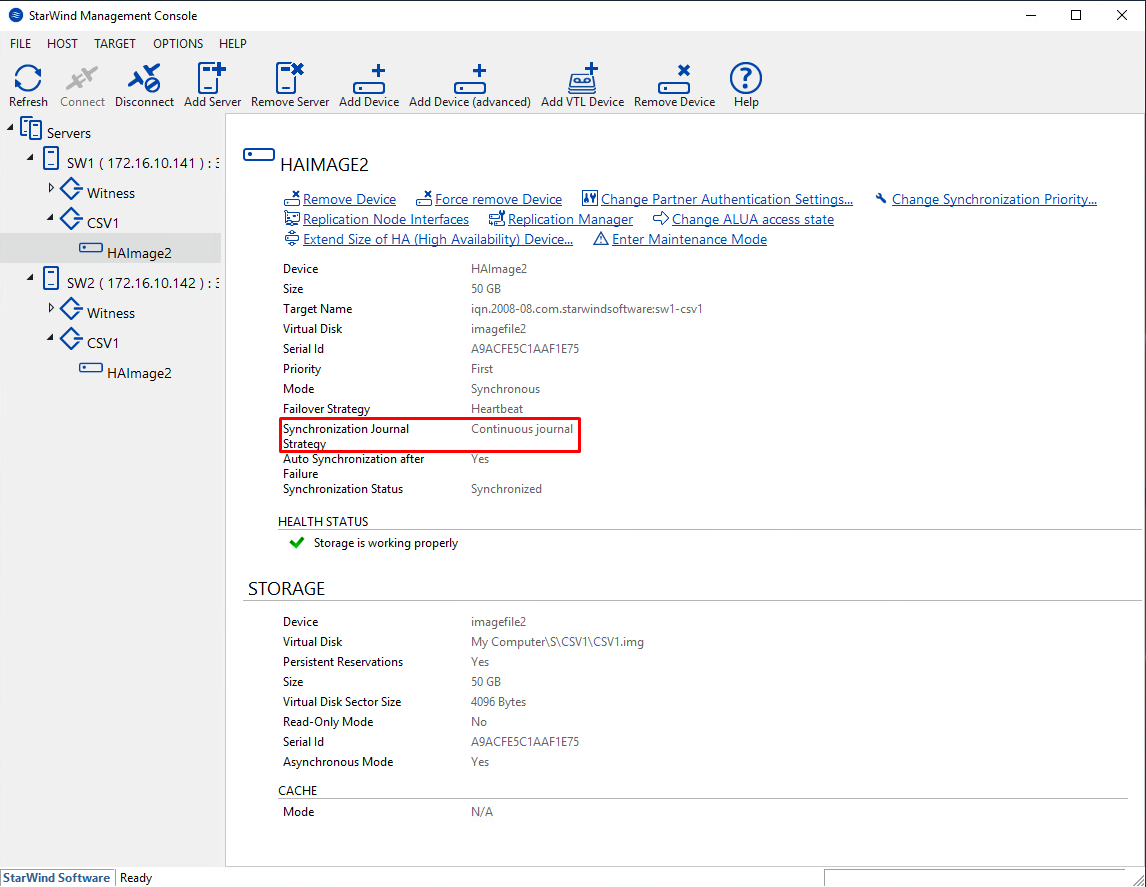Click the wrench icon for synchronization priority
1146x887 pixels.
881,198
